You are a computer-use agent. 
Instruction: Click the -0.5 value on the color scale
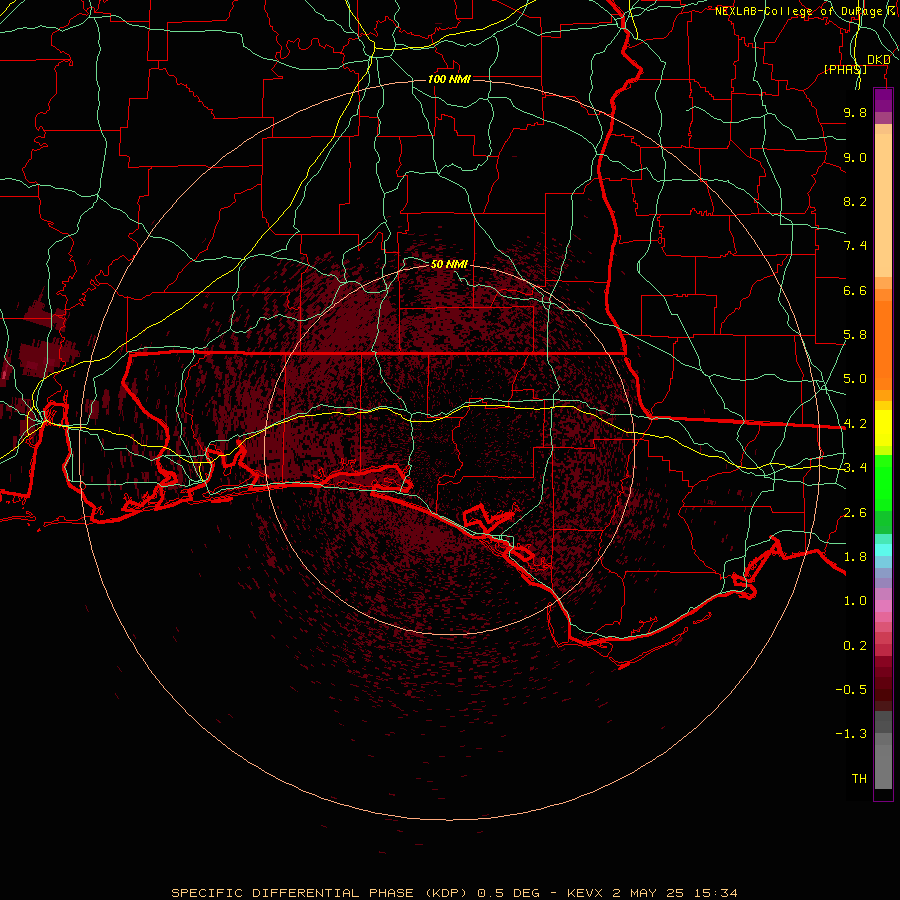click(851, 690)
